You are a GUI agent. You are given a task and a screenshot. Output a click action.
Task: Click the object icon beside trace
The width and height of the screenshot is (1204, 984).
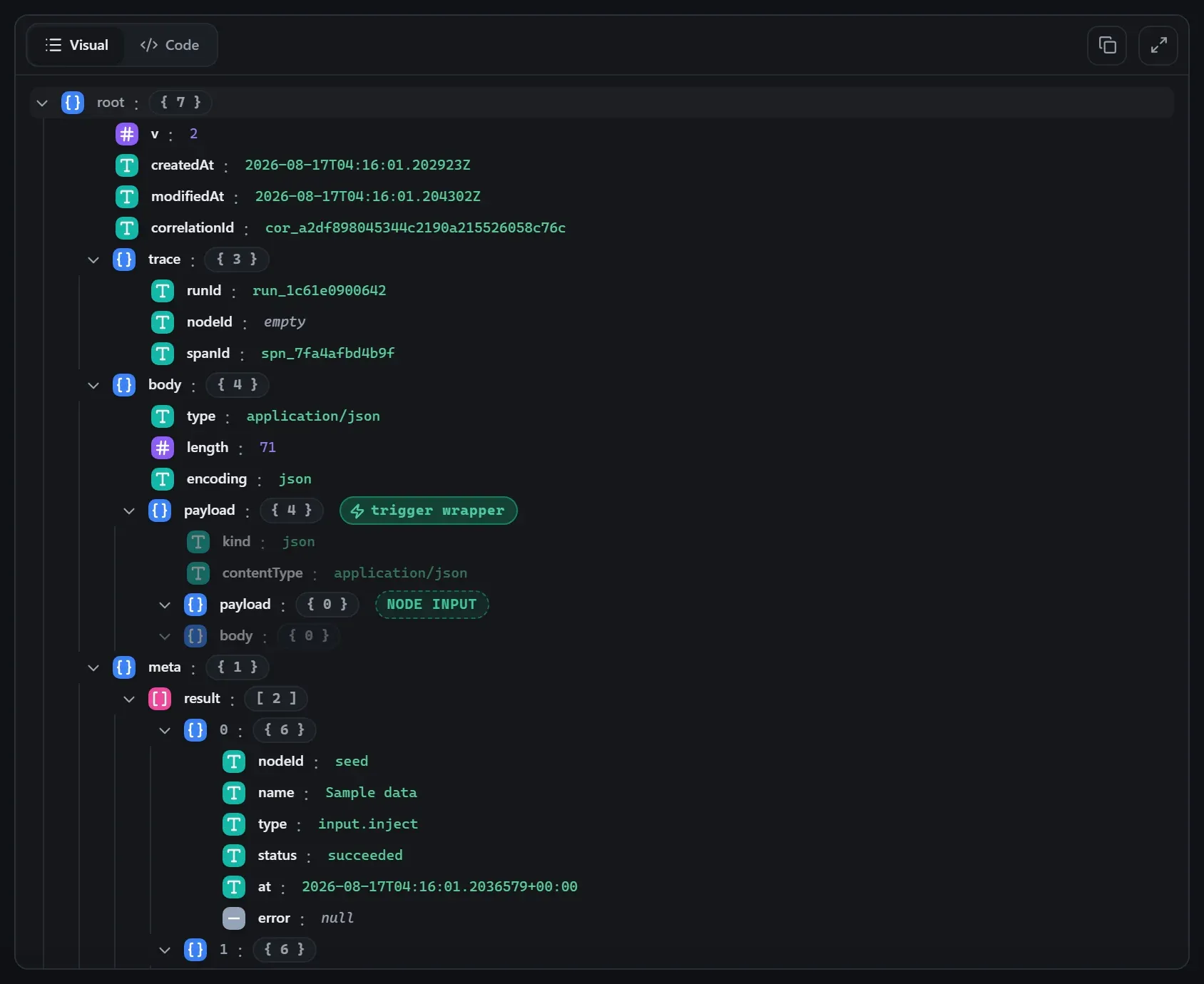tap(124, 260)
